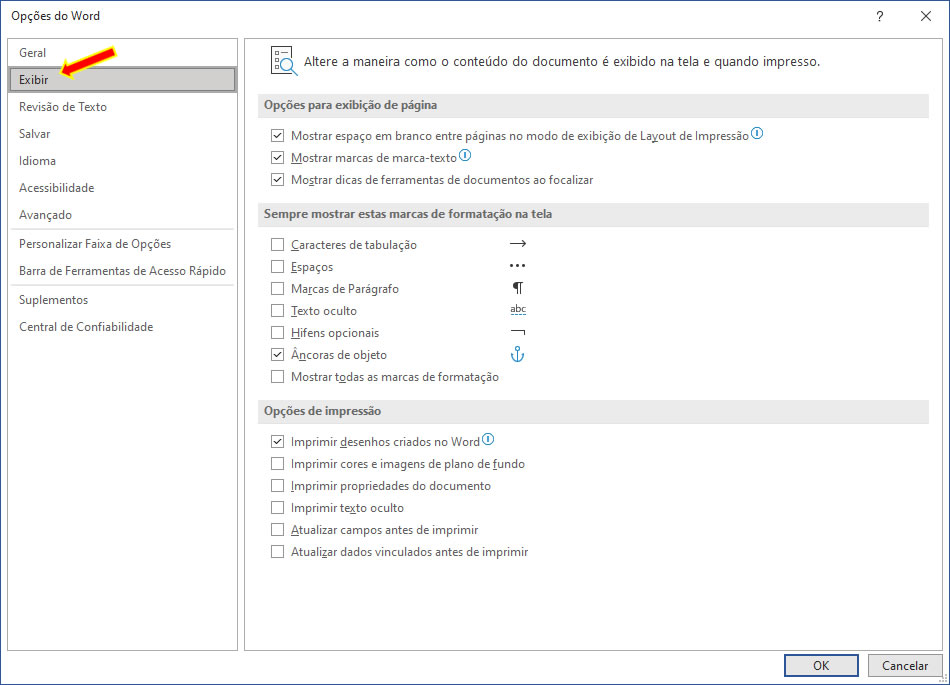This screenshot has height=685, width=950.
Task: Click the Cancelar button
Action: tap(905, 665)
